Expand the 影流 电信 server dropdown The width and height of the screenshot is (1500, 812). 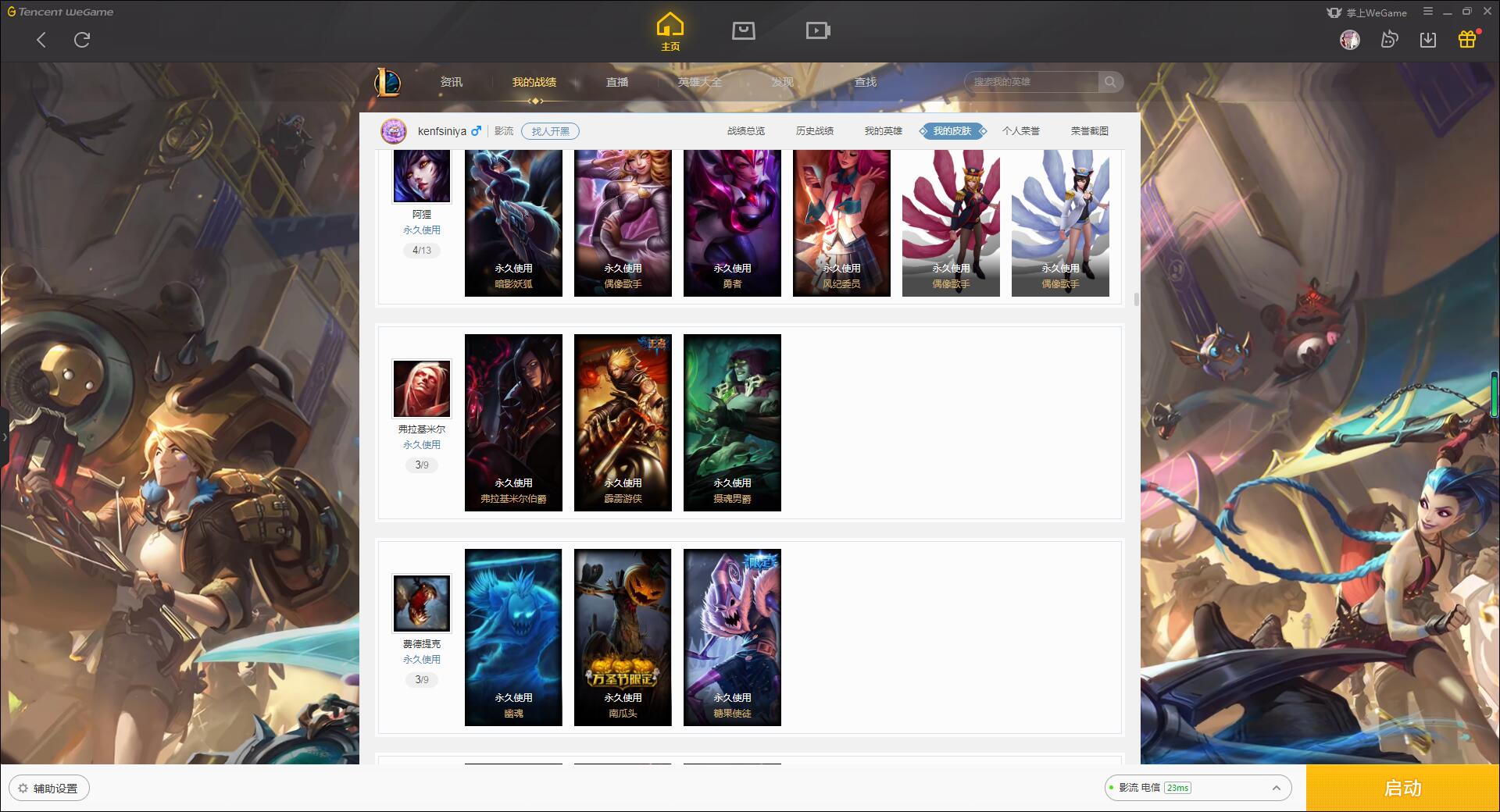point(1198,788)
